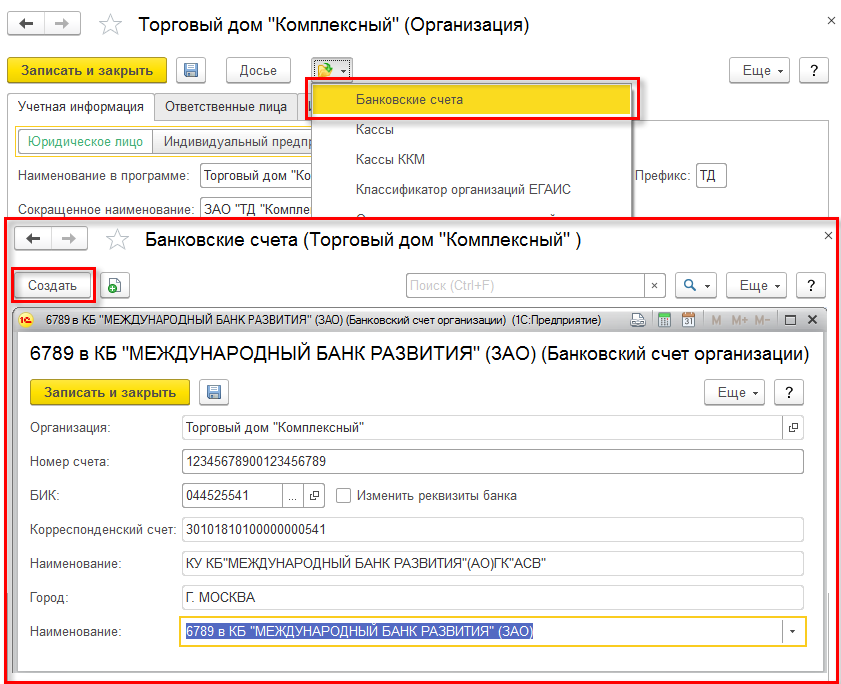
Task: Open the calendar icon in title bar
Action: [x=689, y=320]
